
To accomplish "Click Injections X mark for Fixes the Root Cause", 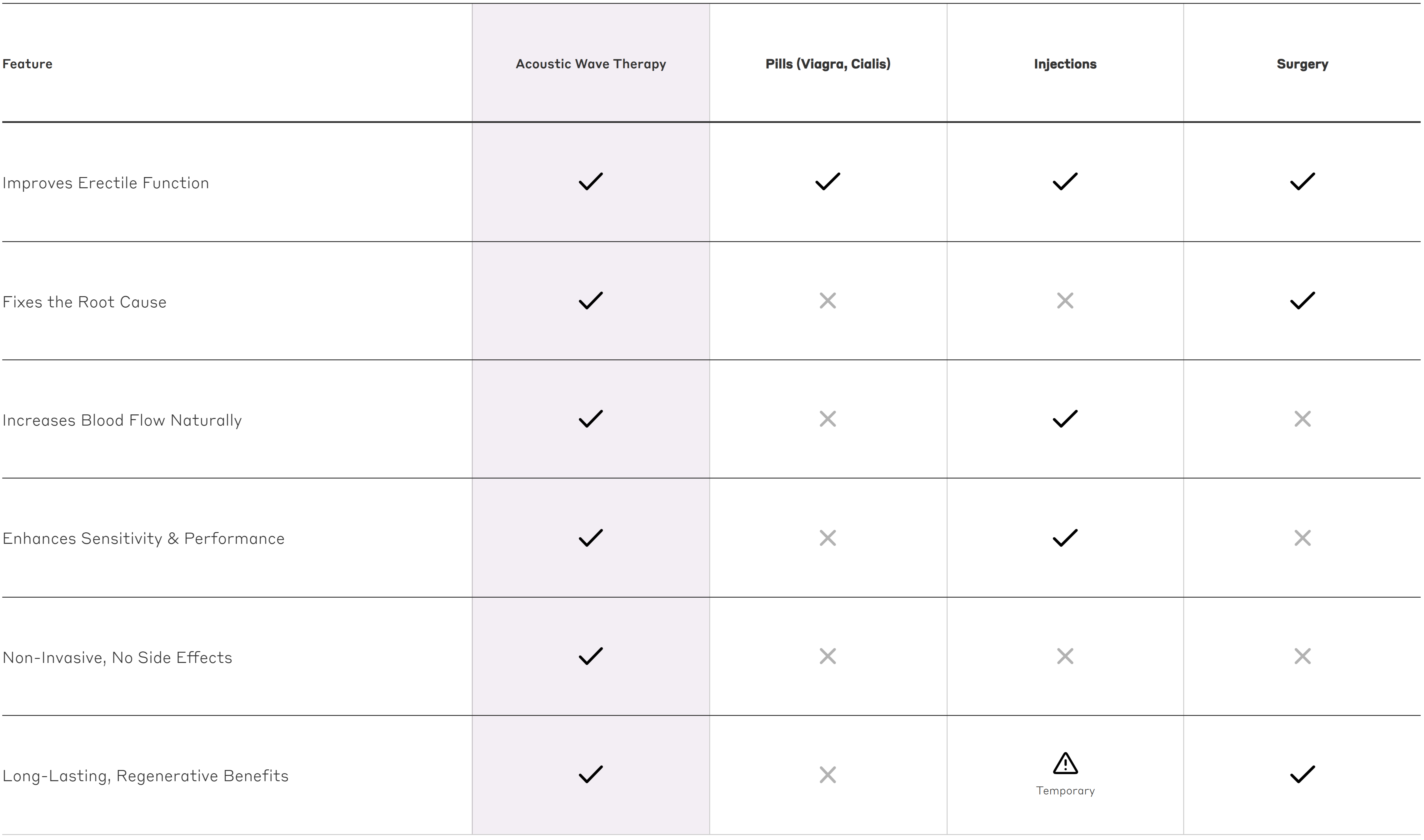I will pyautogui.click(x=1064, y=301).
